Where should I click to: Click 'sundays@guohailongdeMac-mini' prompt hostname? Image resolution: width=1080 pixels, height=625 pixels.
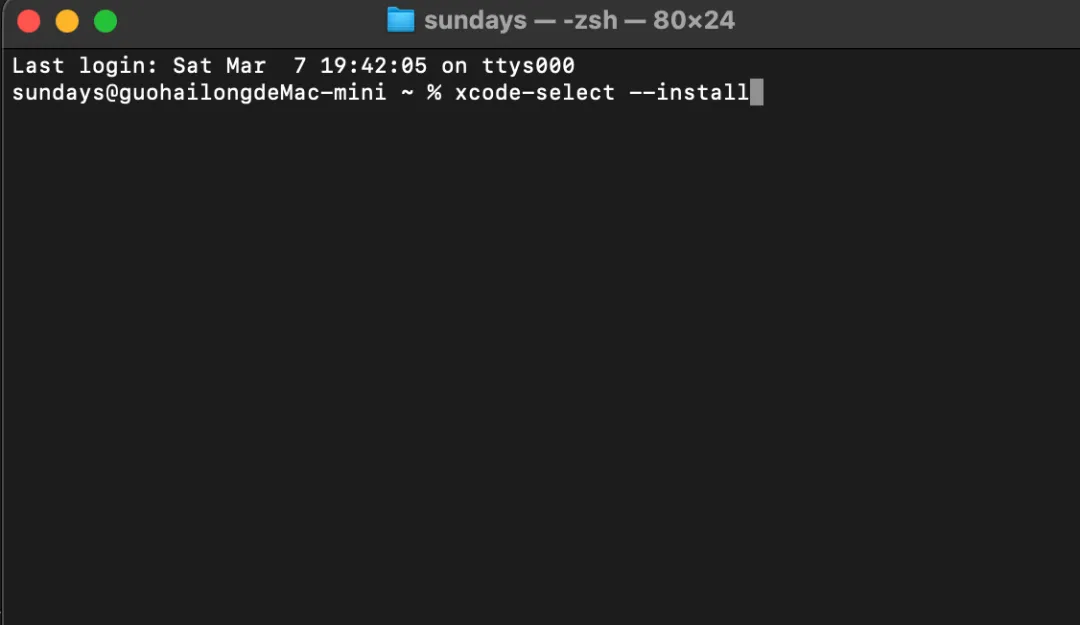tap(200, 92)
